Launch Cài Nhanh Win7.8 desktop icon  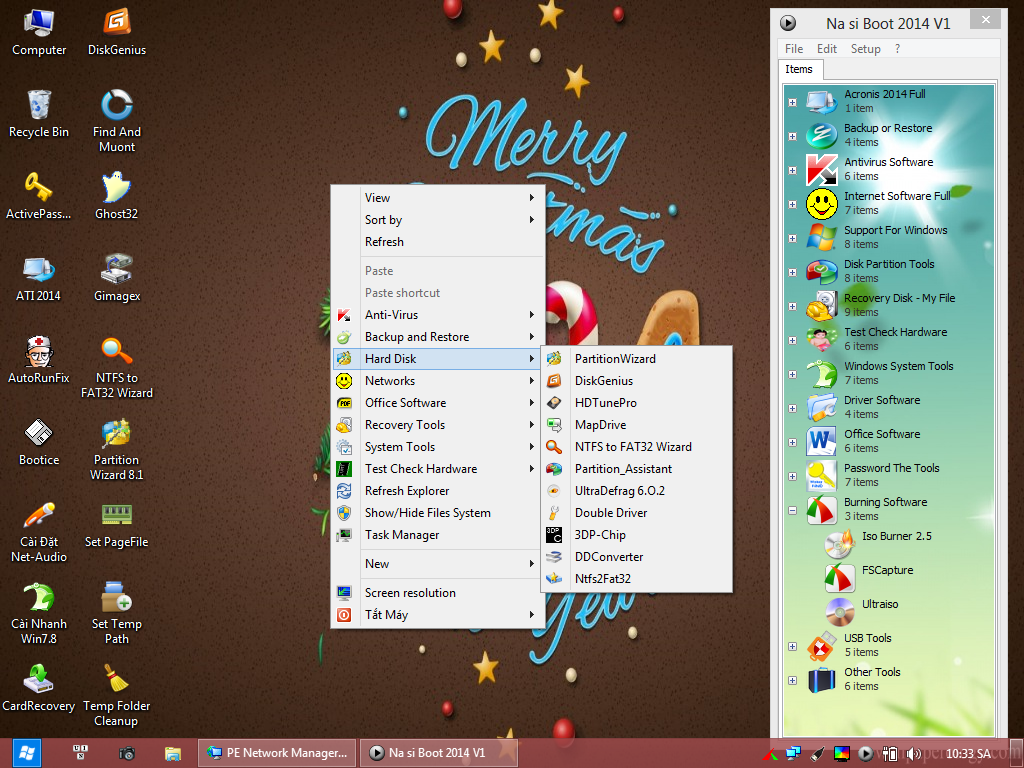(x=39, y=614)
